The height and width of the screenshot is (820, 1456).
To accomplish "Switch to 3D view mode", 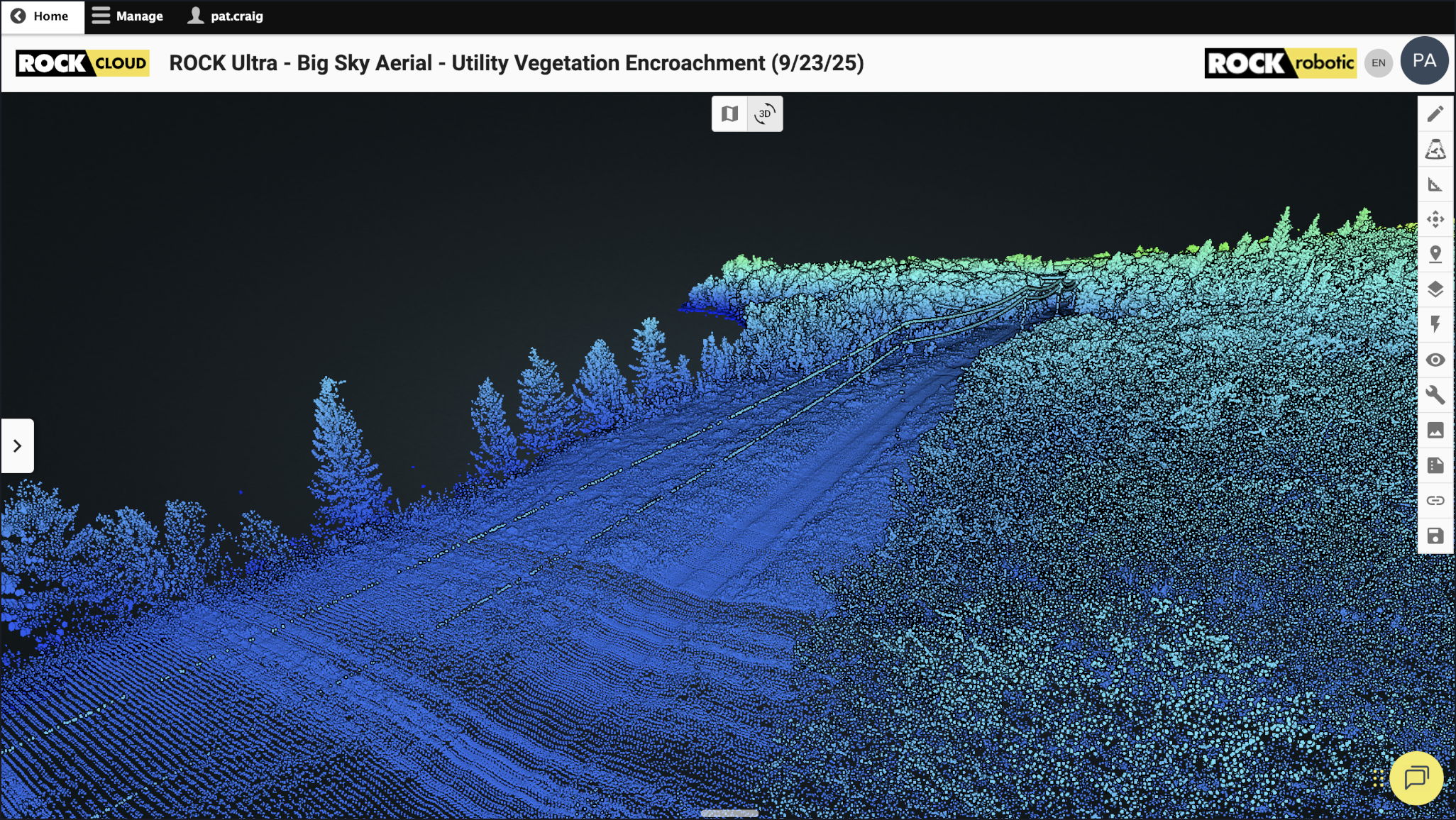I will 765,113.
